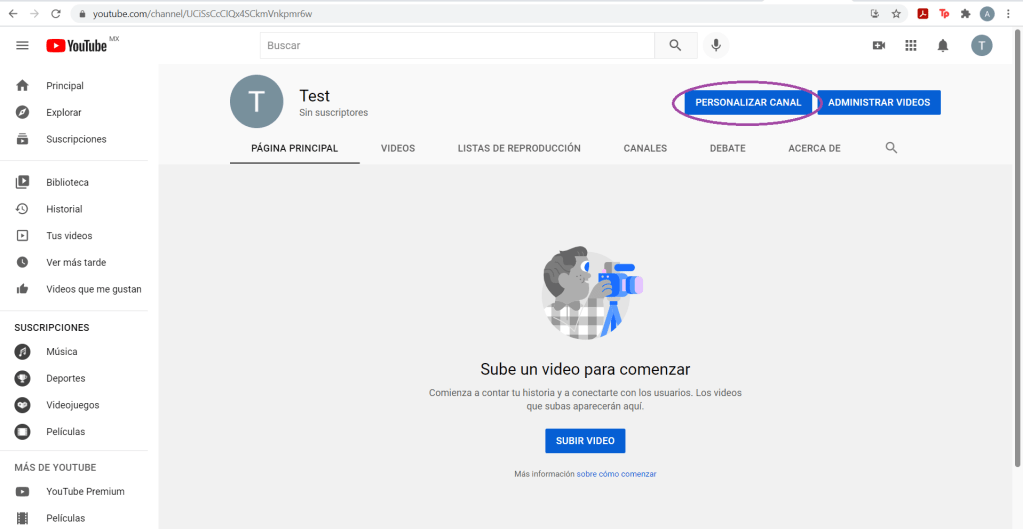Viewport: 1023px width, 529px height.
Task: Switch to DEBATE tab
Action: click(x=727, y=148)
